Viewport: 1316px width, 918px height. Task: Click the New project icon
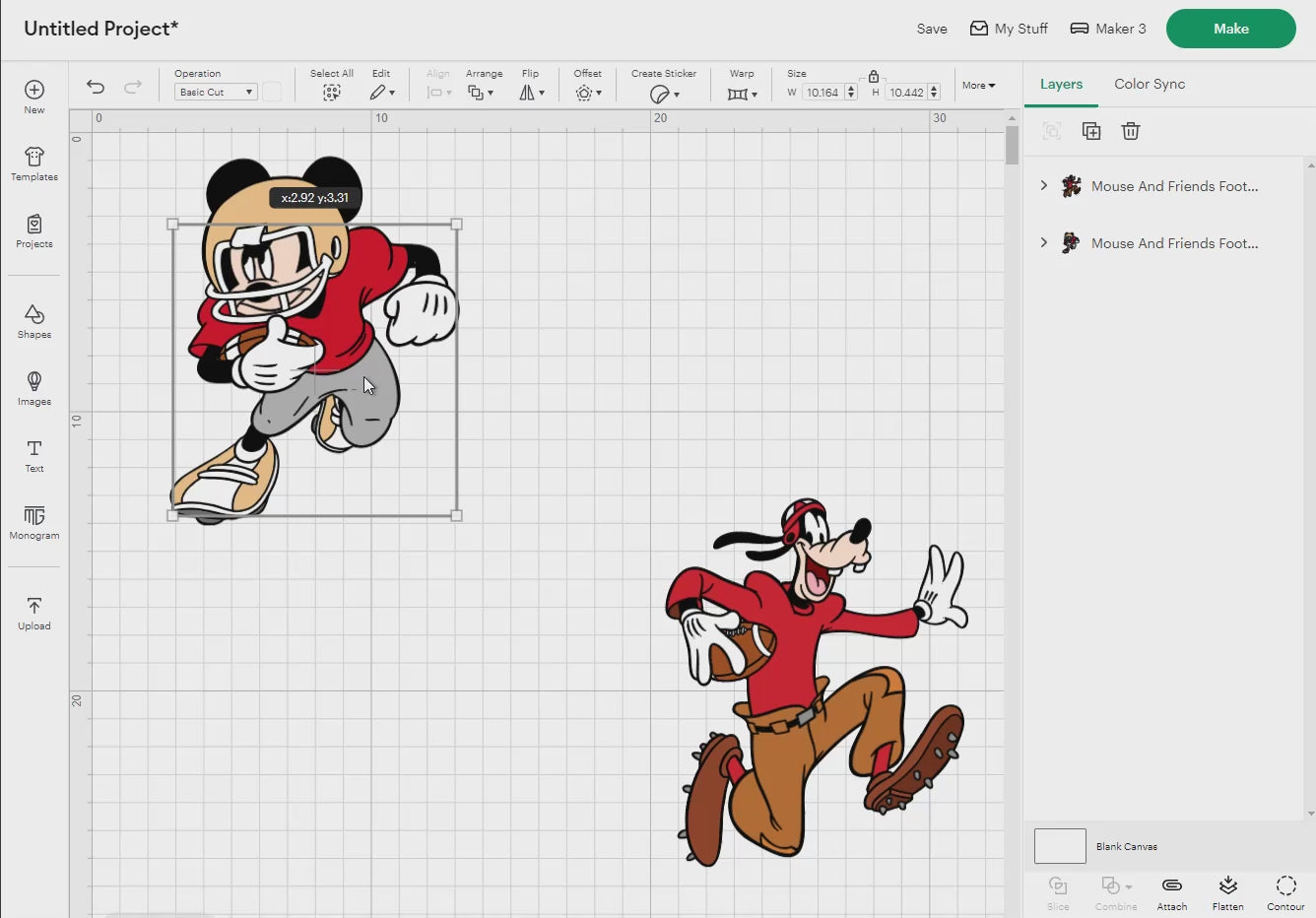tap(34, 96)
